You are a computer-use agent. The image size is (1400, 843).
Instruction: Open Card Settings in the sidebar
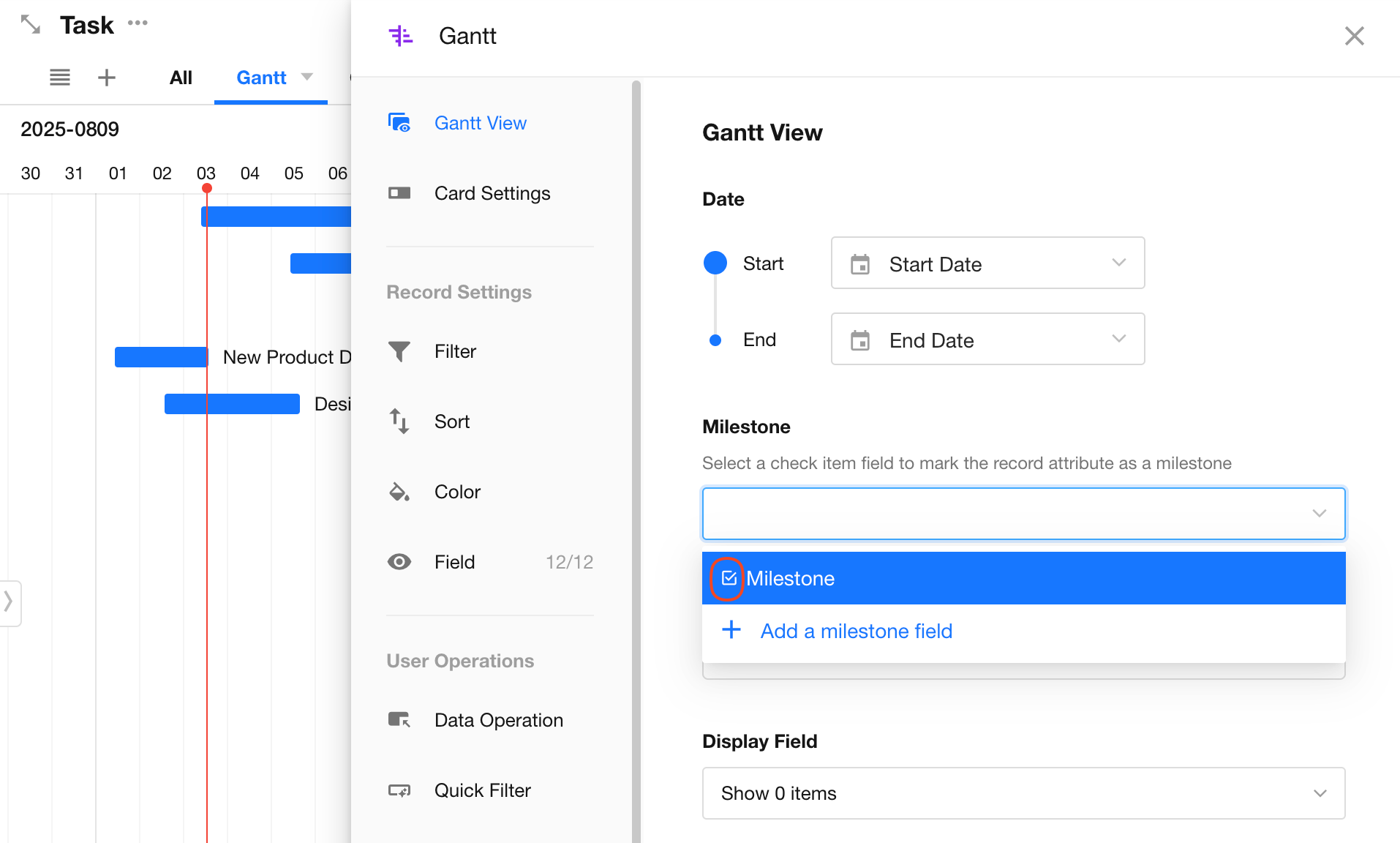click(x=492, y=193)
